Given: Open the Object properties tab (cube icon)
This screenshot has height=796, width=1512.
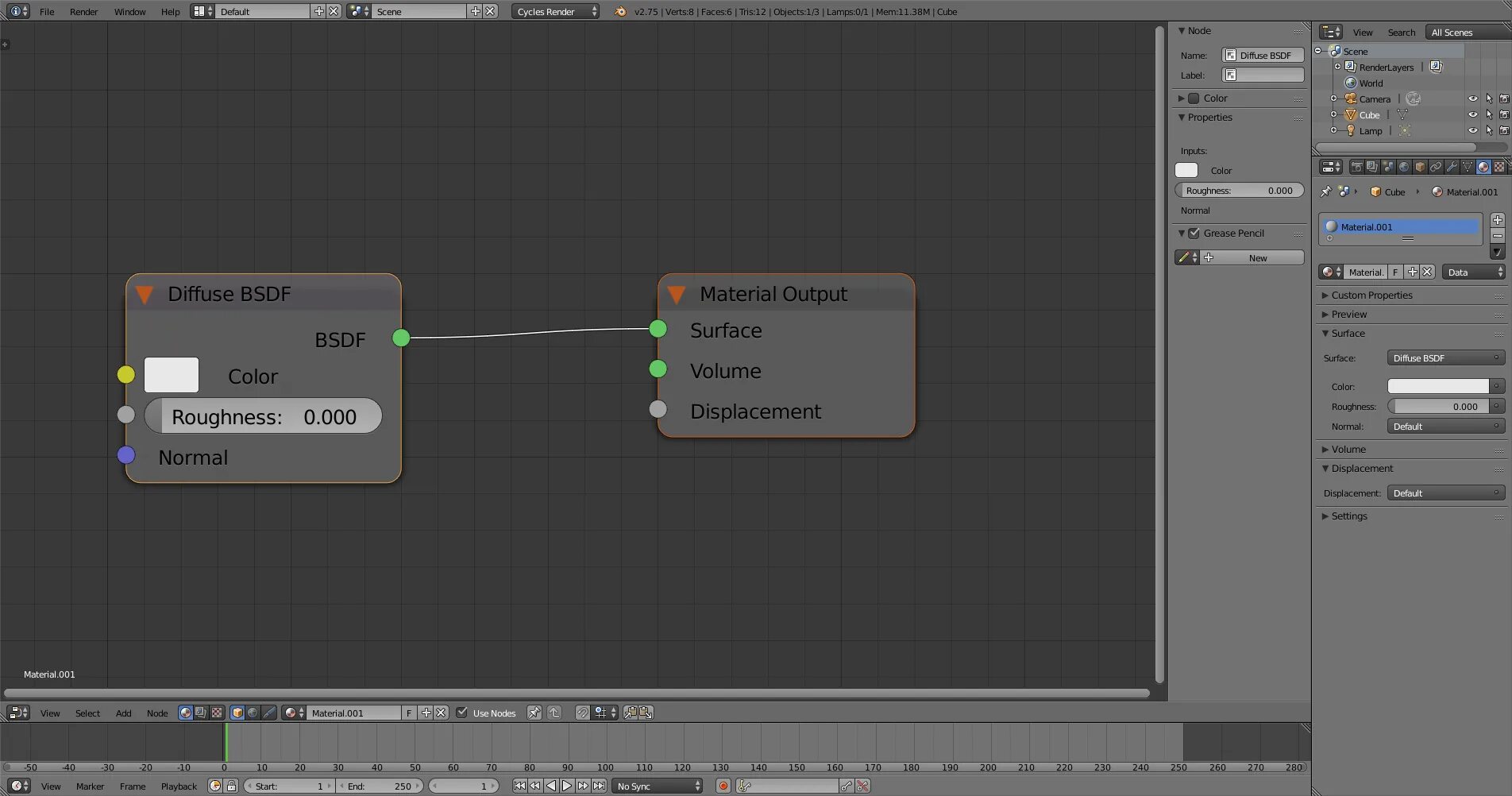Looking at the screenshot, I should pyautogui.click(x=1420, y=167).
